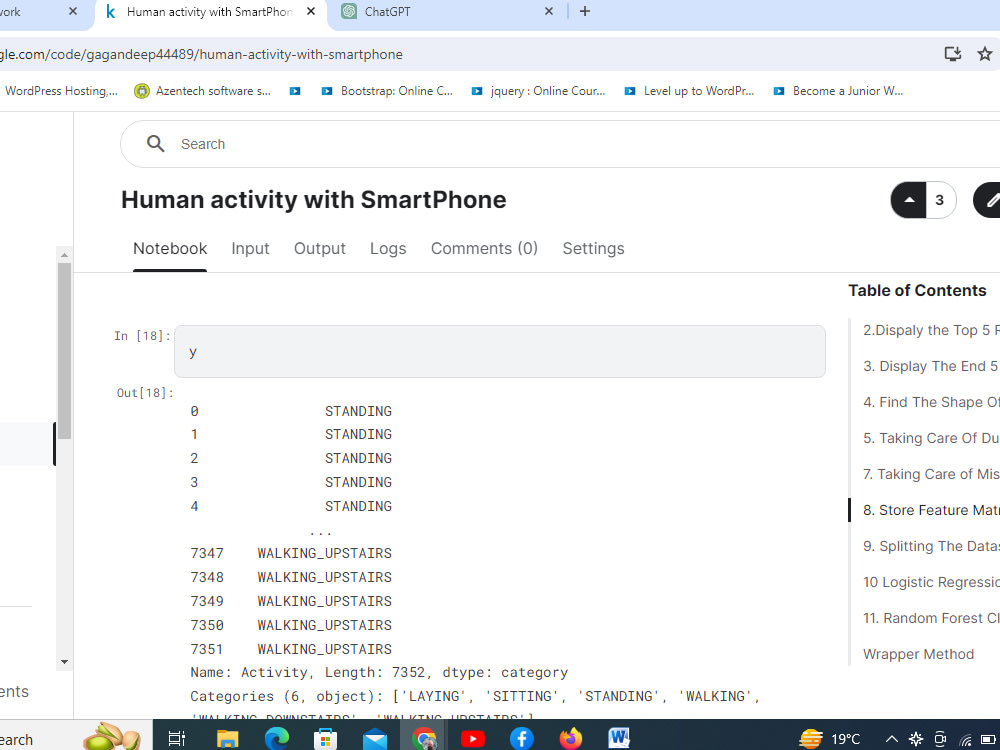Close the ChatGPT browser tab
Screen dimensions: 1000x750
(x=548, y=11)
